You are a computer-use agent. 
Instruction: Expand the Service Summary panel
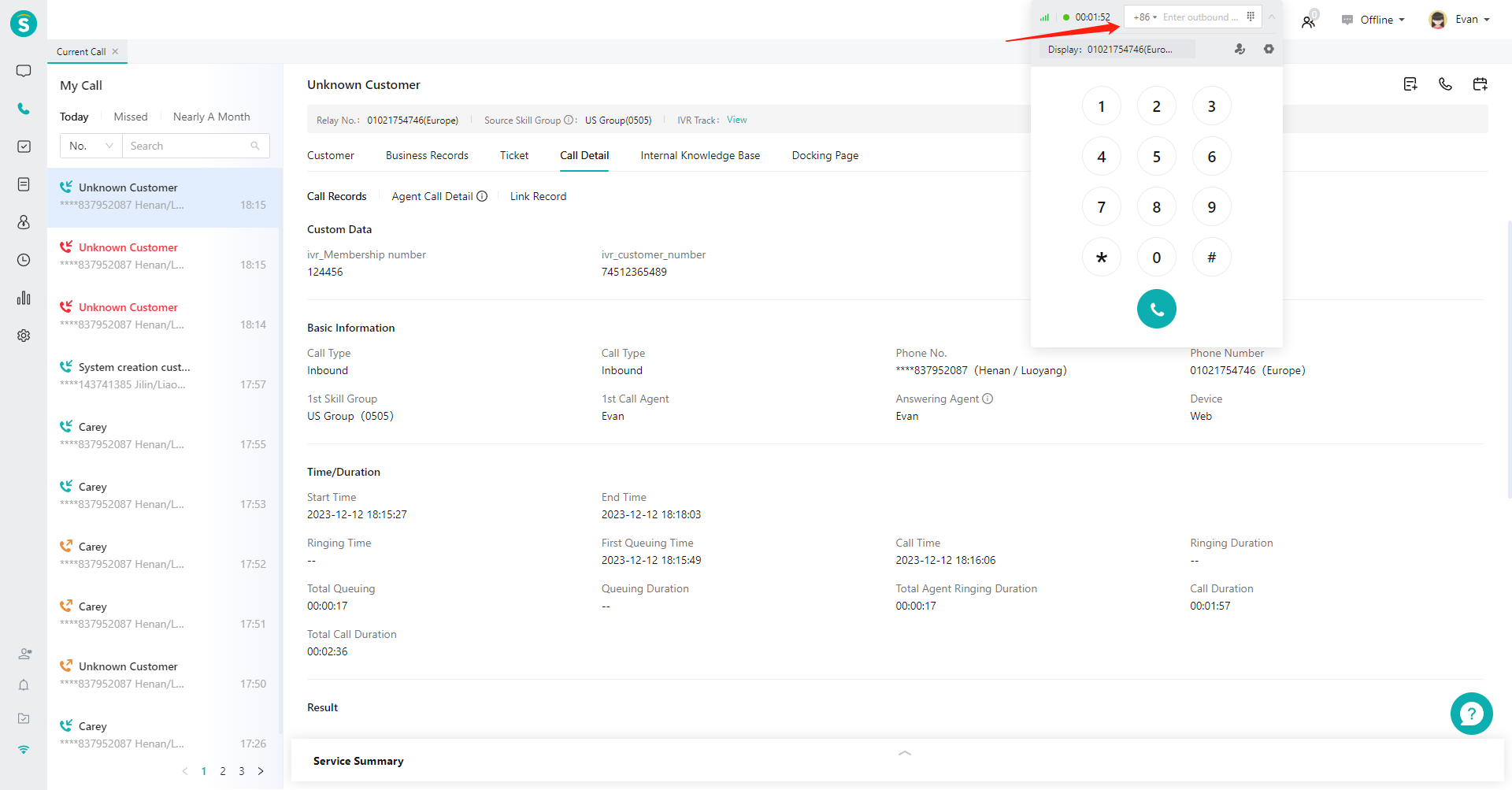tap(905, 753)
